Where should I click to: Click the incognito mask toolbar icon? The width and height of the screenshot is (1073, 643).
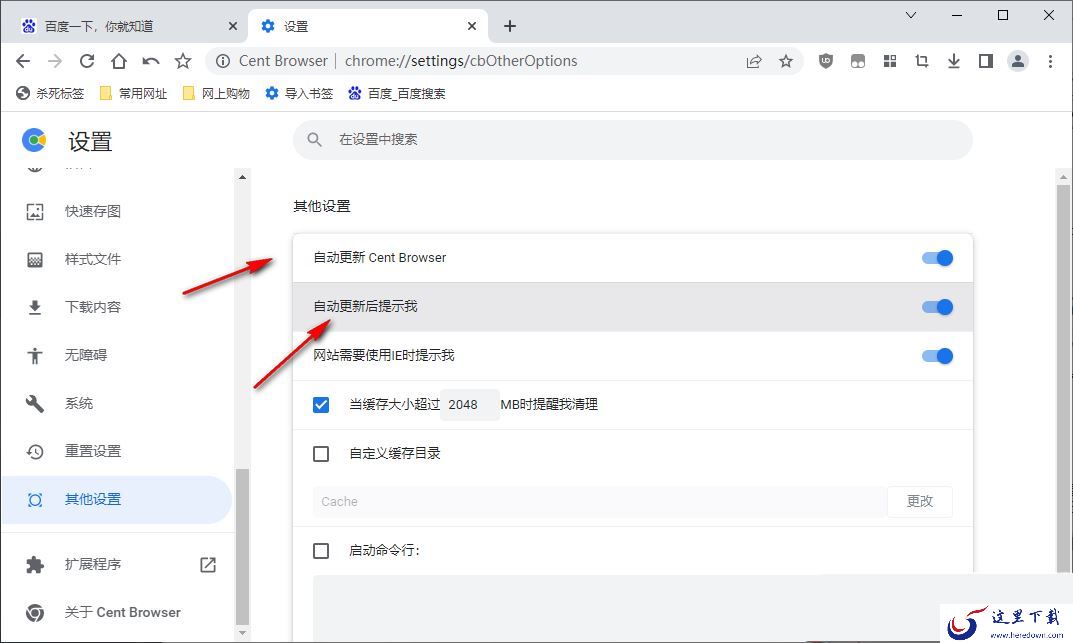[x=857, y=61]
